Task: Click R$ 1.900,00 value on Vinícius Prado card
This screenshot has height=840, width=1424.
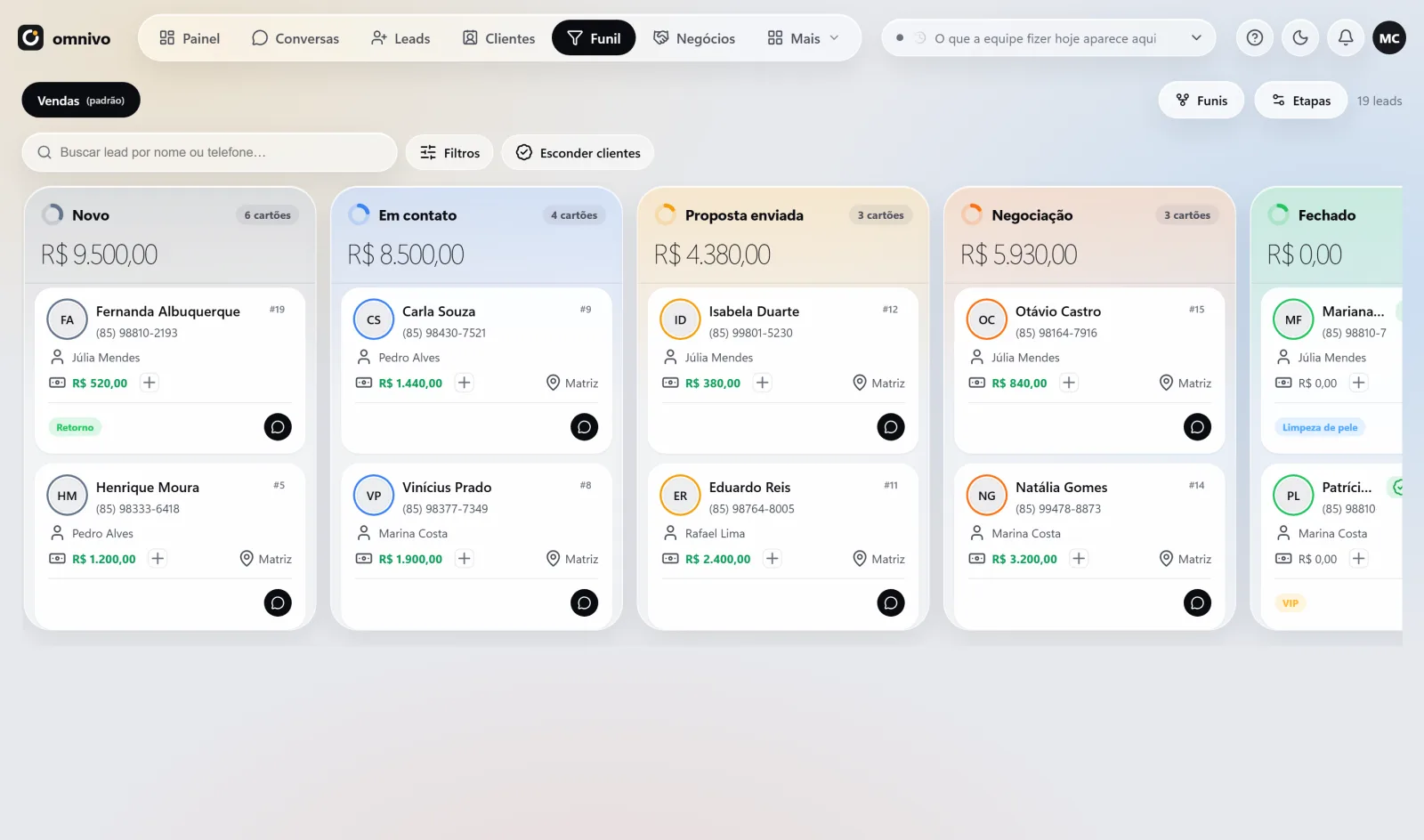Action: point(410,559)
